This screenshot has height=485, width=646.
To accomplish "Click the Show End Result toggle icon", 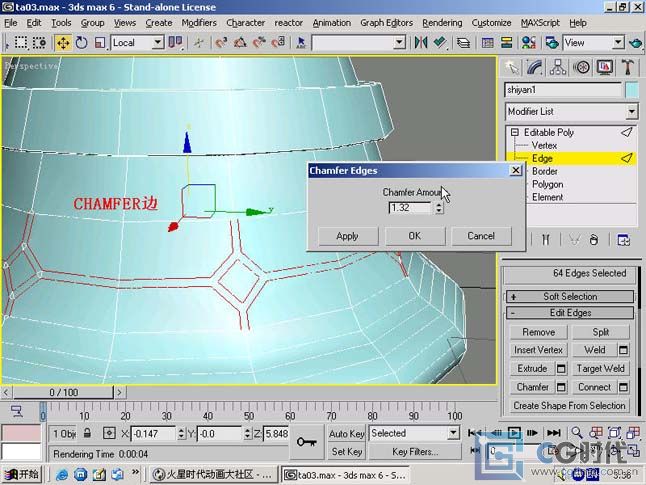I will coord(546,240).
